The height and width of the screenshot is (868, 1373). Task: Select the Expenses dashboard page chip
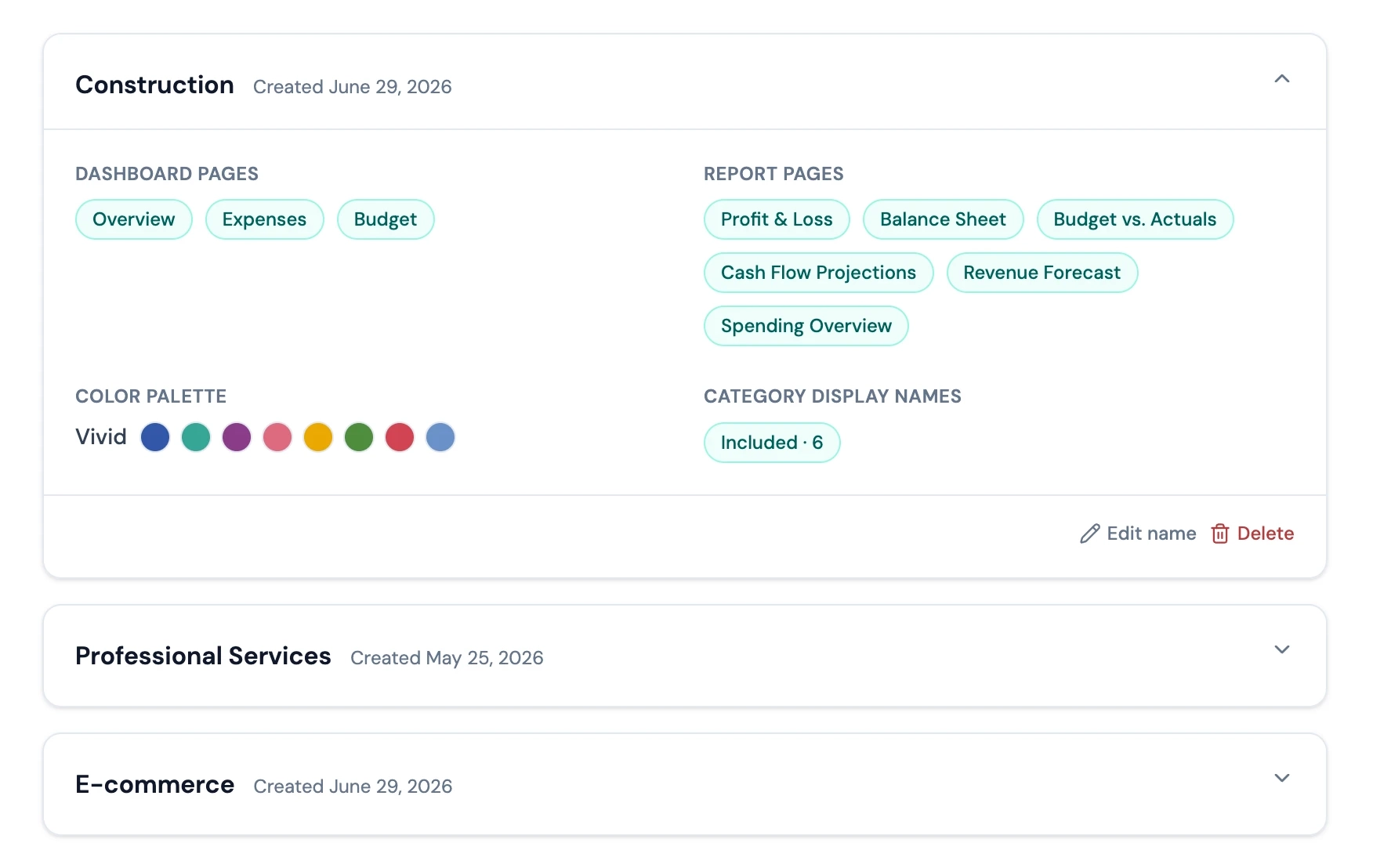(x=264, y=219)
